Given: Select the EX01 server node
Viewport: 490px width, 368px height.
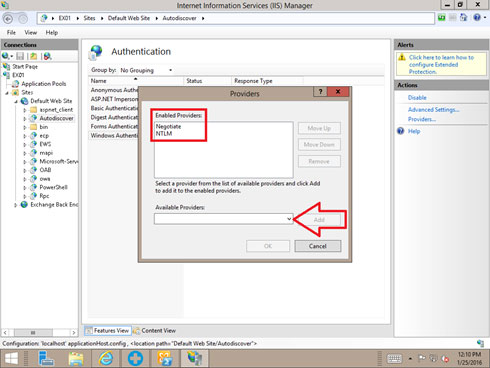Looking at the screenshot, I should point(18,75).
